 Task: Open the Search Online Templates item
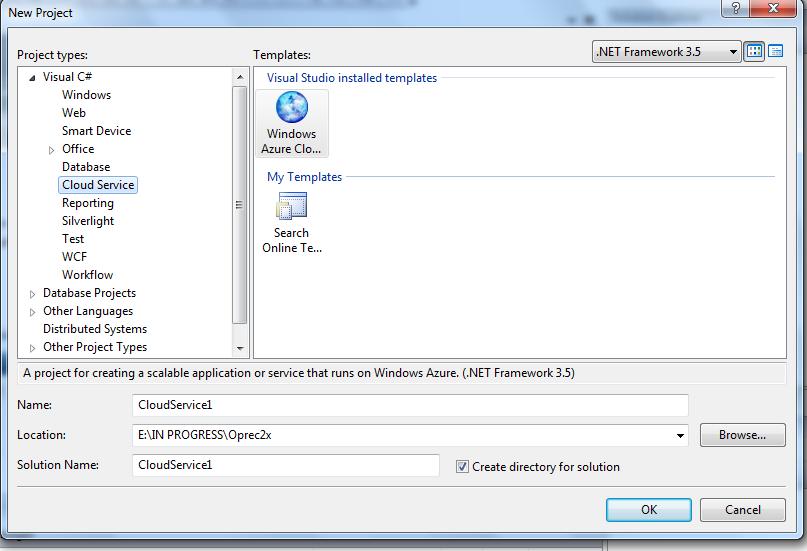(x=291, y=222)
